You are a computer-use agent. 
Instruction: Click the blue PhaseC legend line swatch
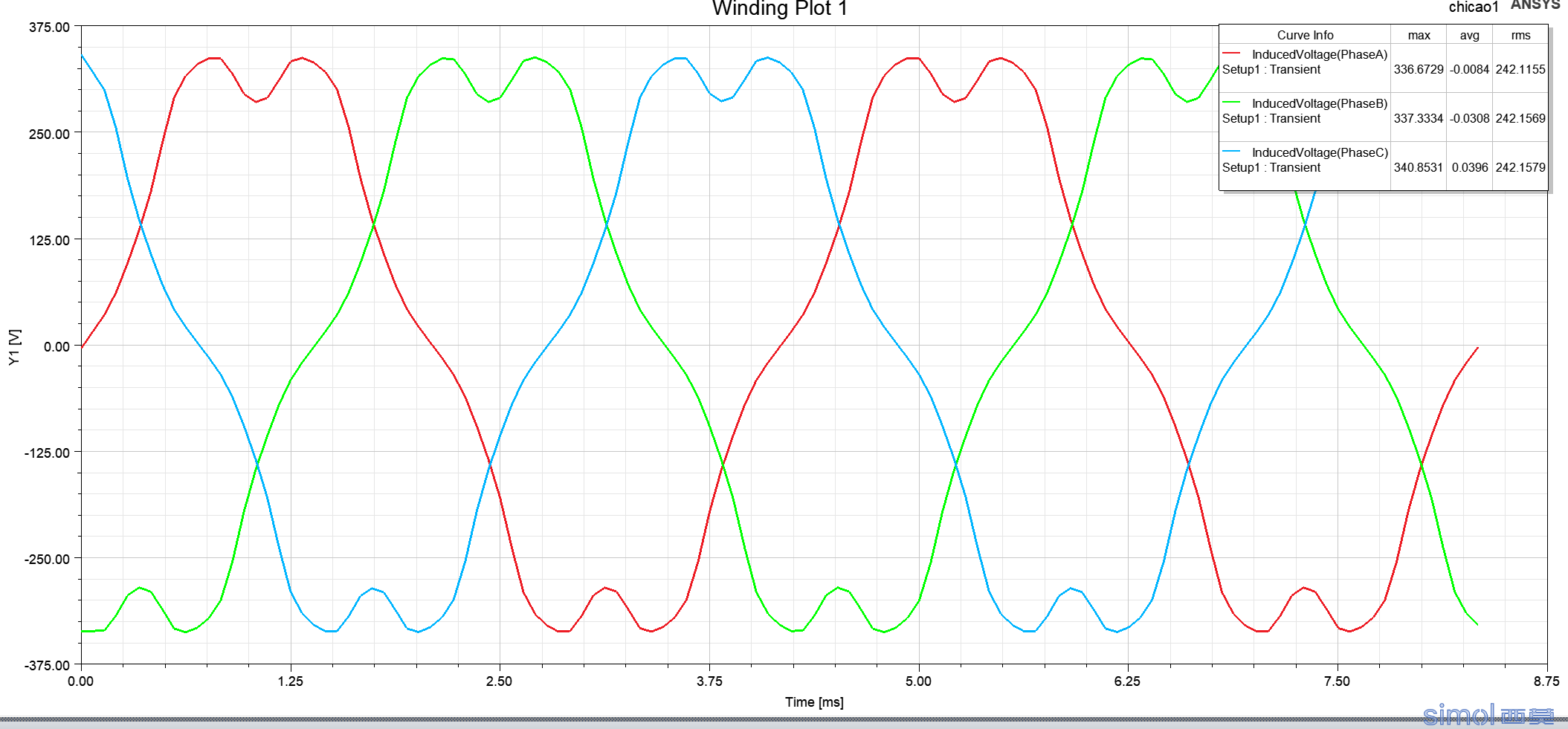click(1231, 152)
